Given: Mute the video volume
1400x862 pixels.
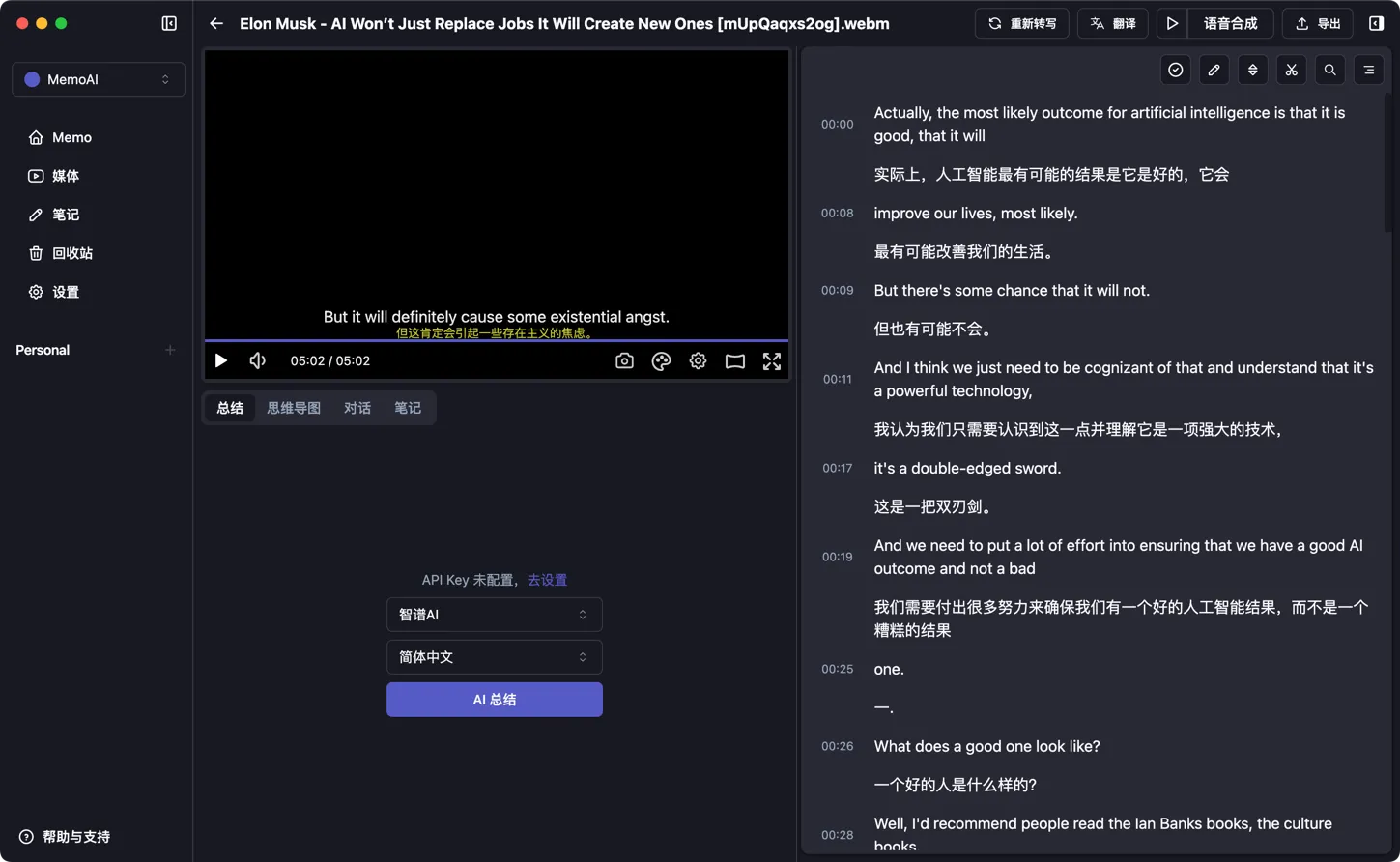Looking at the screenshot, I should [257, 360].
